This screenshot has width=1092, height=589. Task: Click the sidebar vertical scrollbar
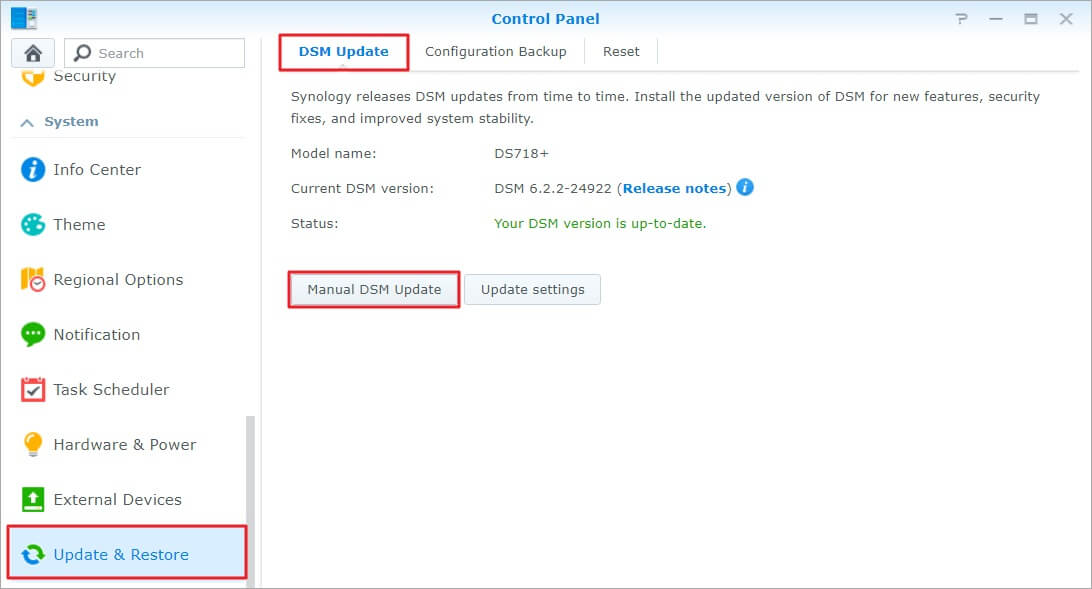coord(251,501)
